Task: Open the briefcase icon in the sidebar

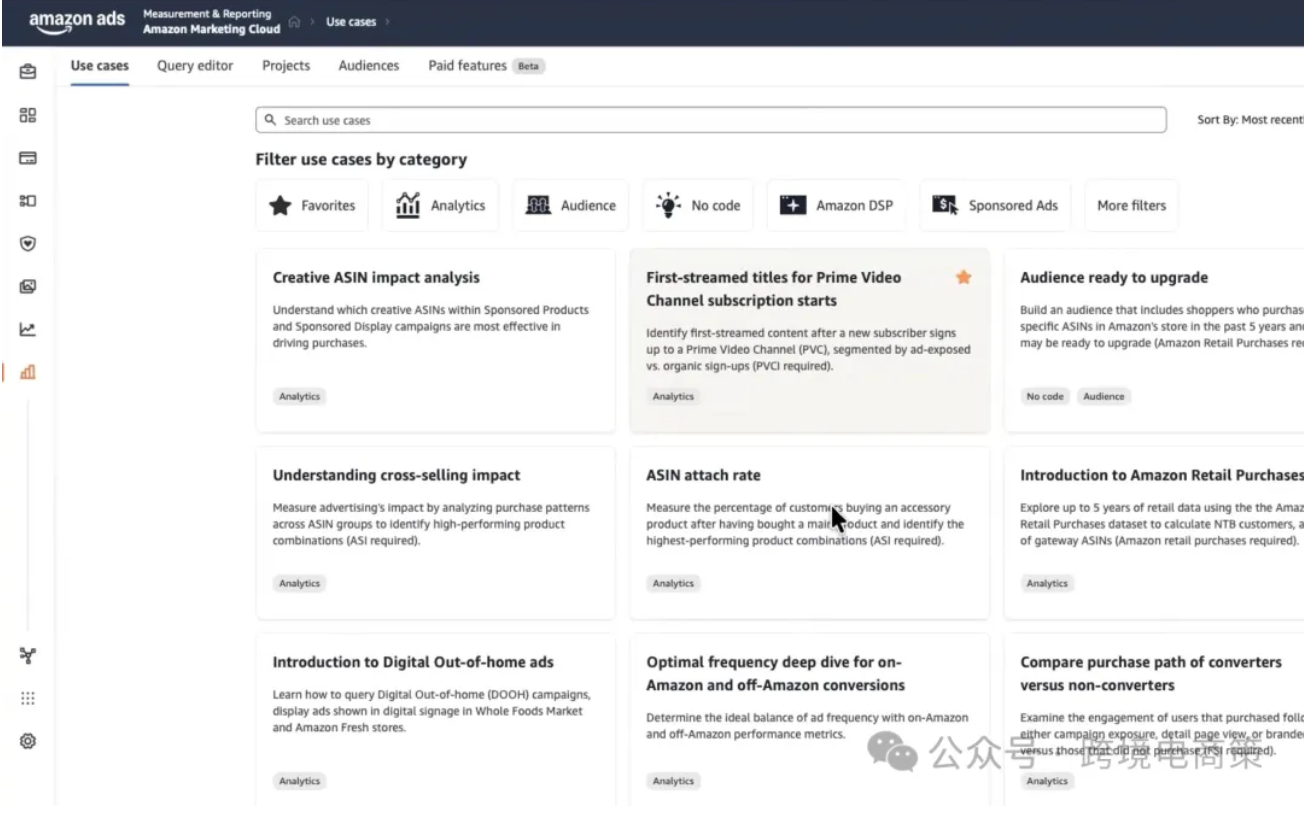Action: [x=28, y=72]
